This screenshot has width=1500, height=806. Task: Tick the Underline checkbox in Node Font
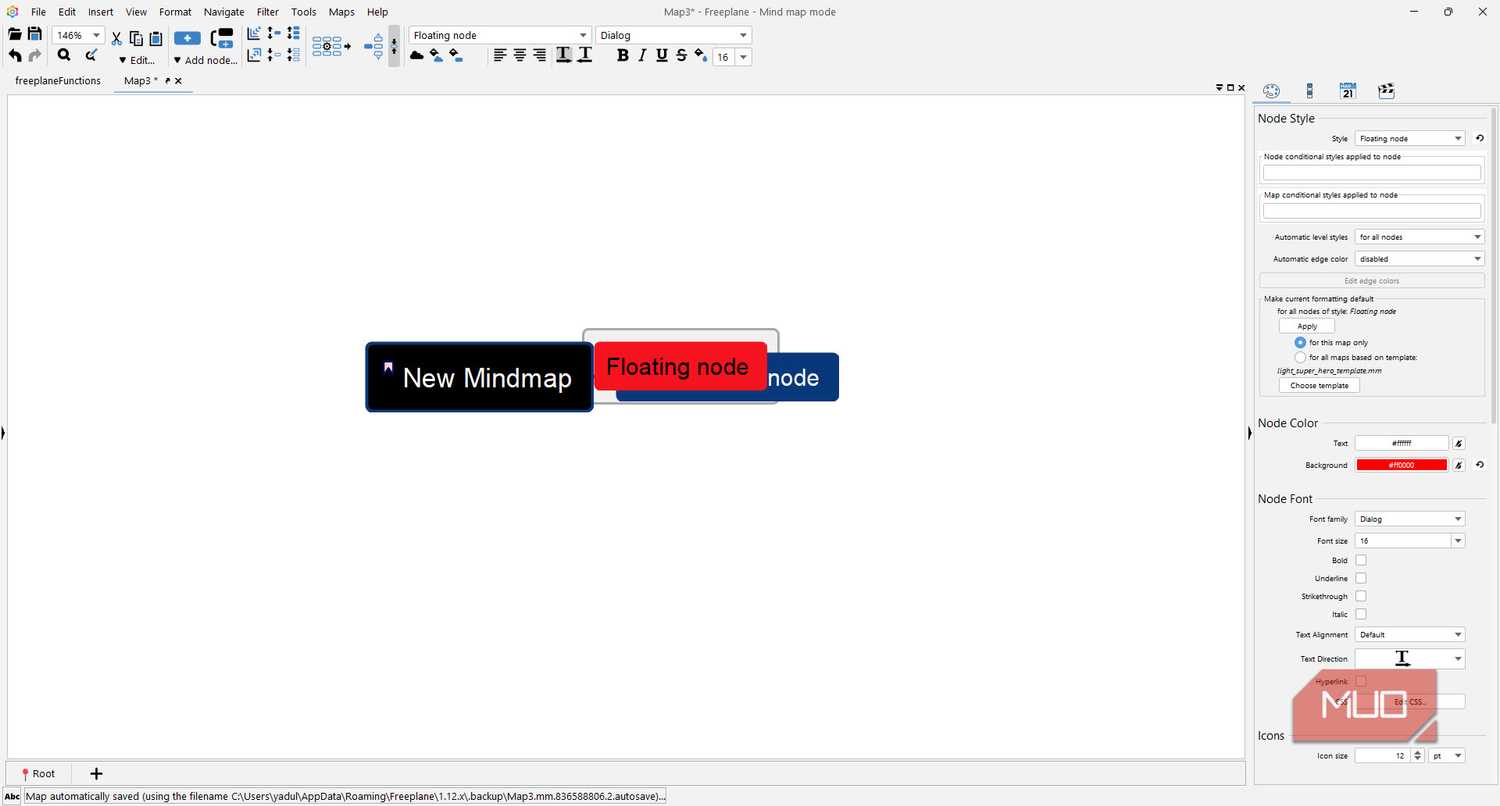click(1360, 578)
